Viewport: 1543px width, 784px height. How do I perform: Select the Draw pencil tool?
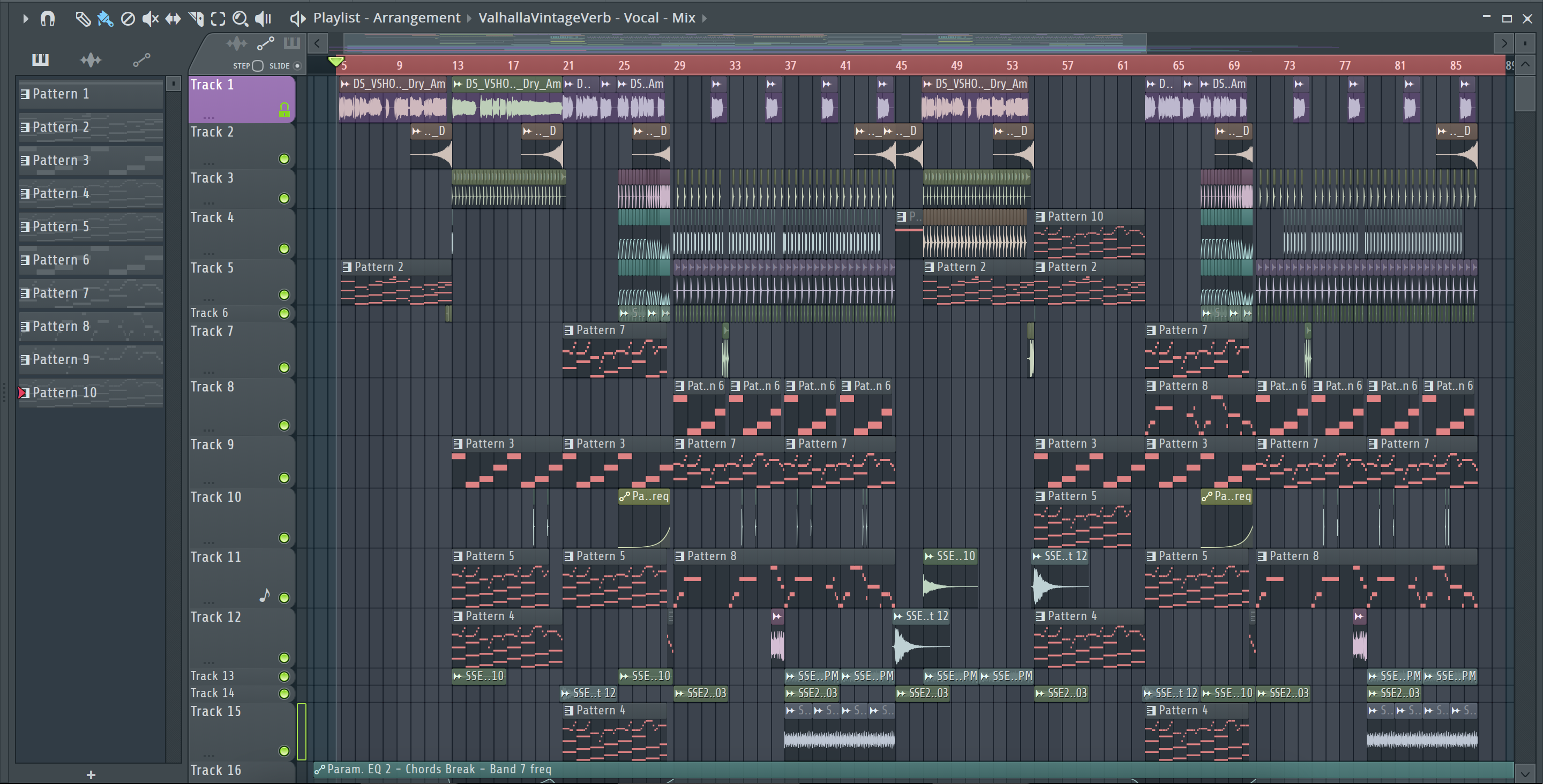coord(83,19)
